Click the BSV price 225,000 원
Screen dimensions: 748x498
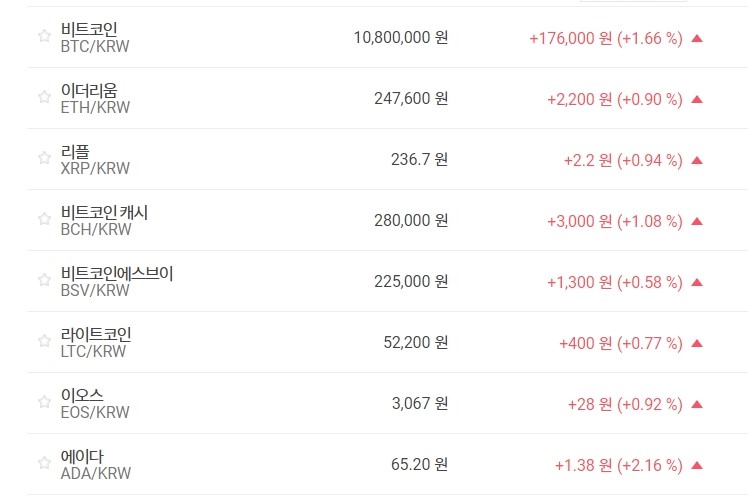pyautogui.click(x=412, y=282)
